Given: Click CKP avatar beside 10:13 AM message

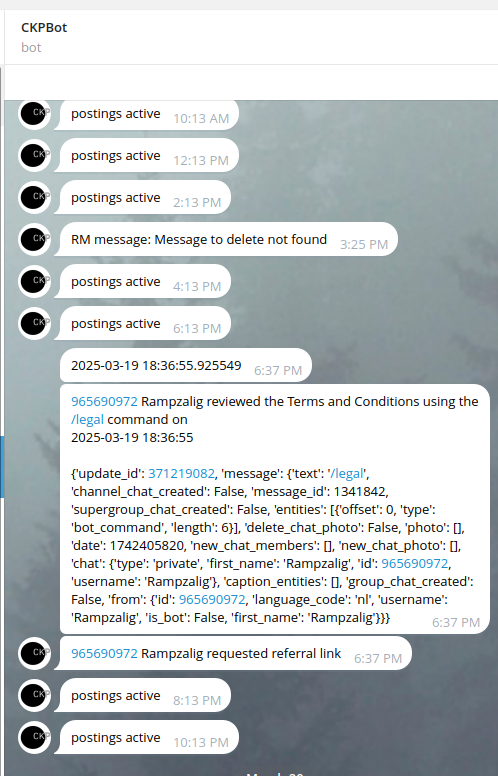Looking at the screenshot, I should tap(34, 114).
